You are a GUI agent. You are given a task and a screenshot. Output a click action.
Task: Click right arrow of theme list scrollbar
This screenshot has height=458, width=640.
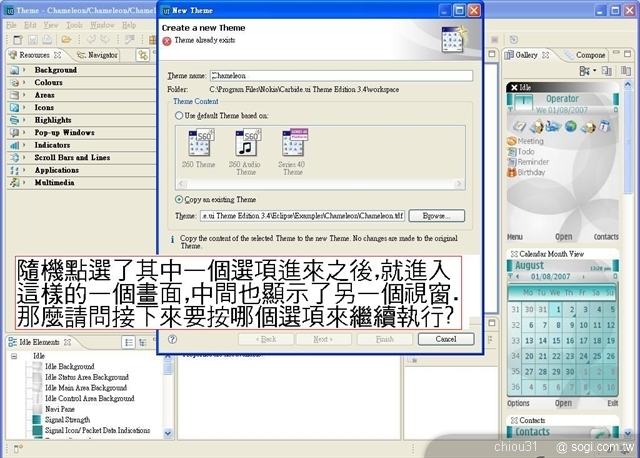[x=459, y=184]
